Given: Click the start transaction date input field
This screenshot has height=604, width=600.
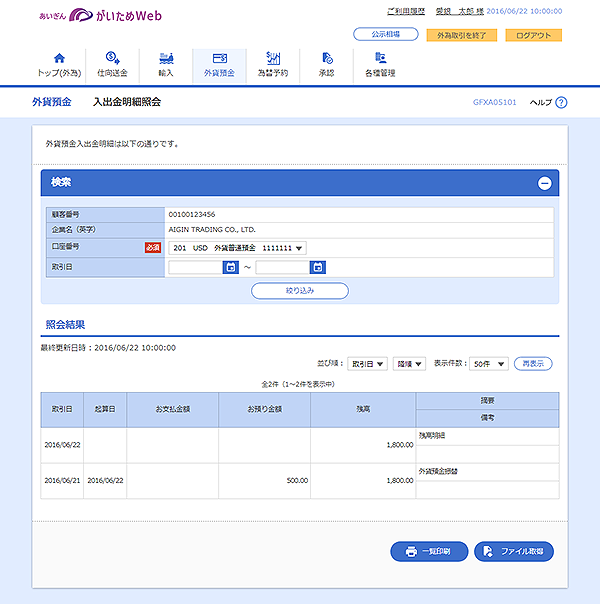Looking at the screenshot, I should coord(196,267).
